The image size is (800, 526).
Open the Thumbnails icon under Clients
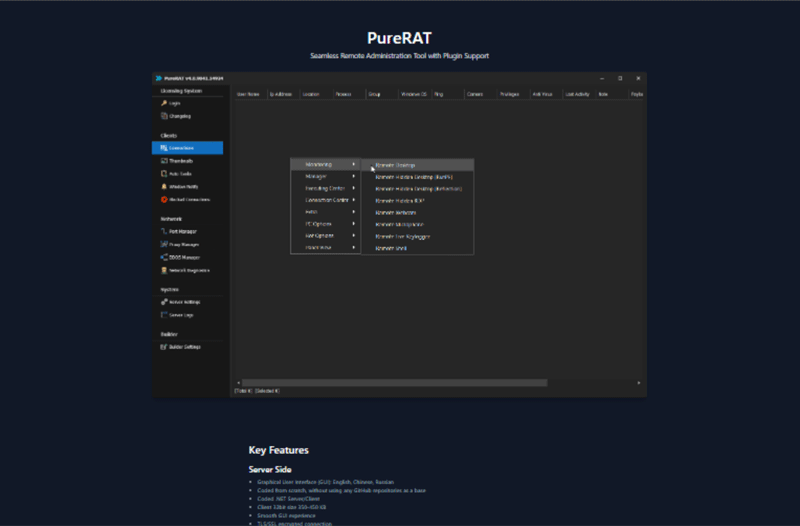point(164,161)
